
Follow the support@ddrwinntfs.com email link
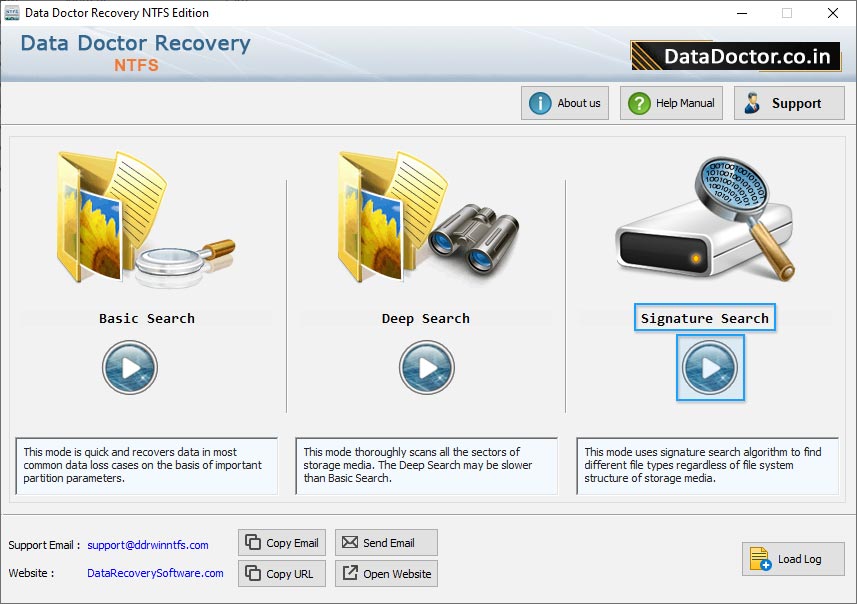pos(148,545)
